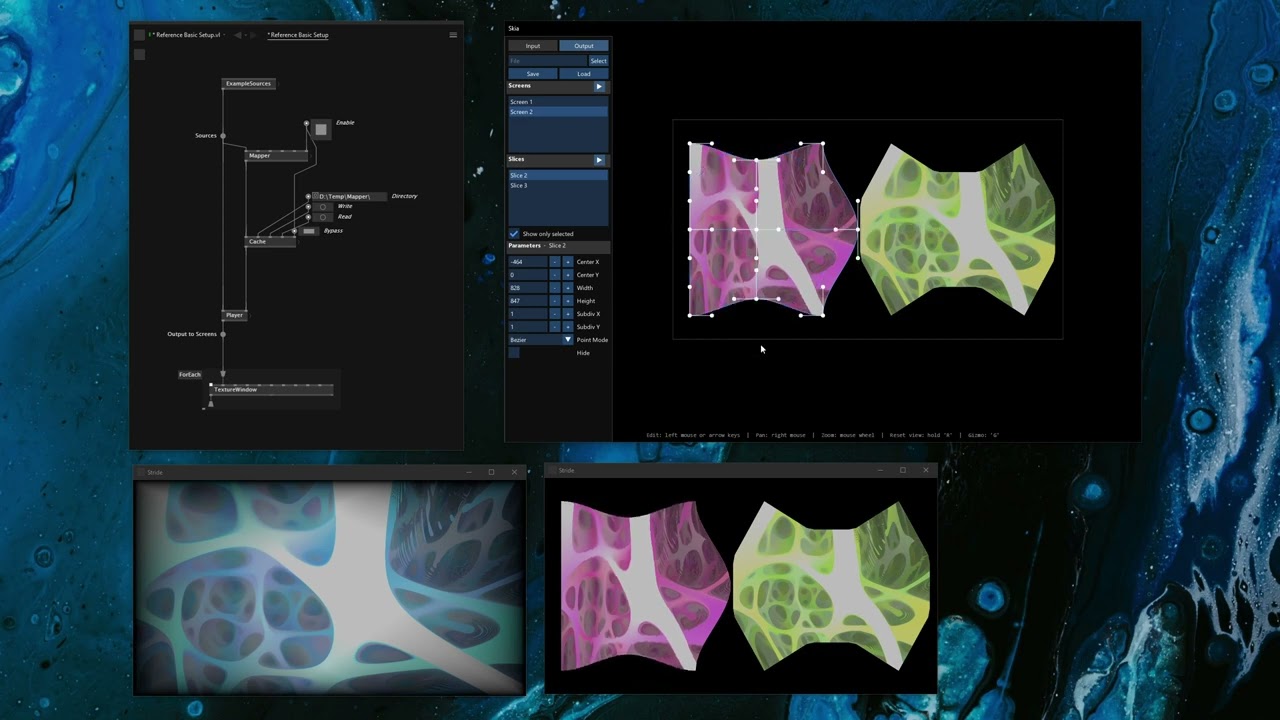
Task: Toggle the Hide checkbox box
Action: click(x=514, y=353)
